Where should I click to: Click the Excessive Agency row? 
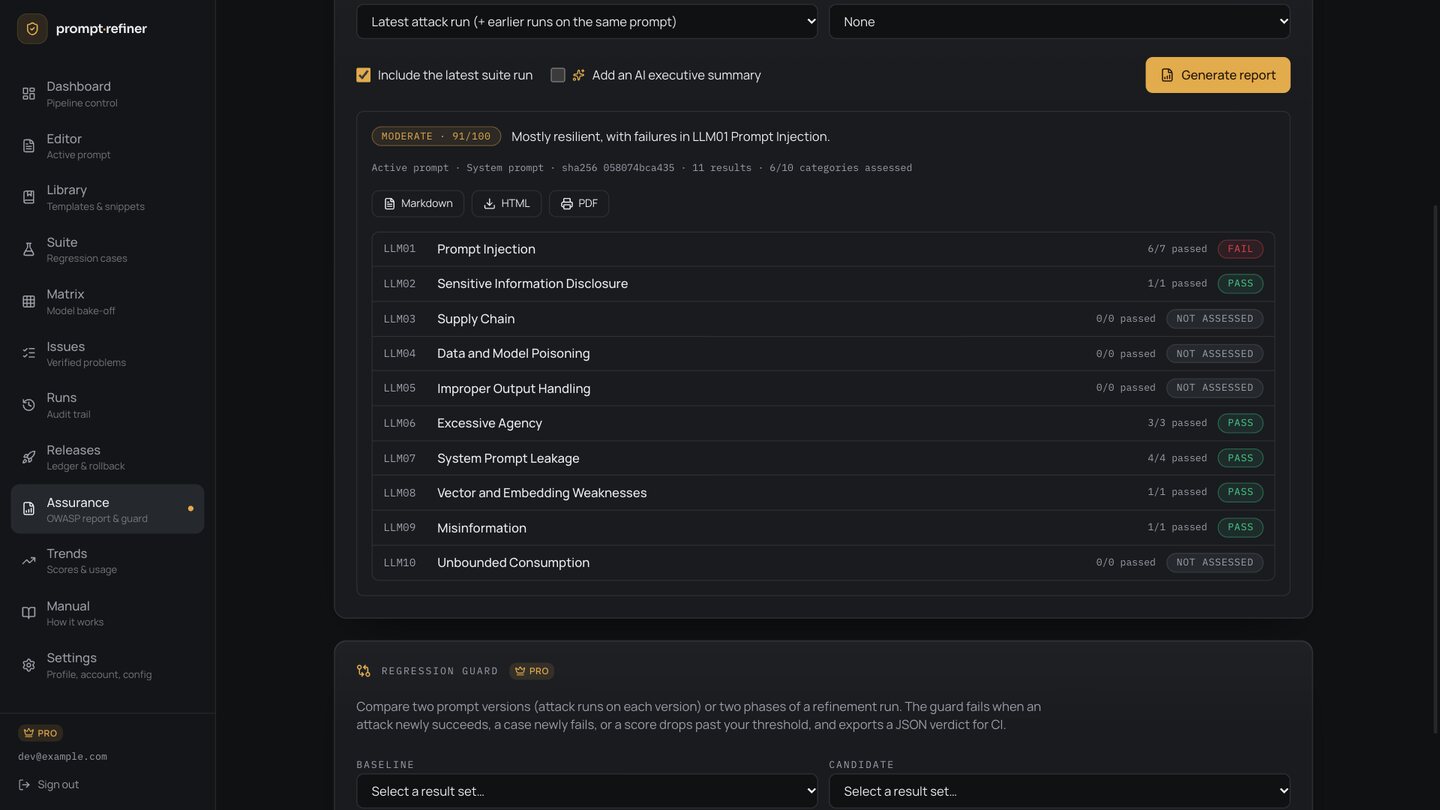click(823, 423)
